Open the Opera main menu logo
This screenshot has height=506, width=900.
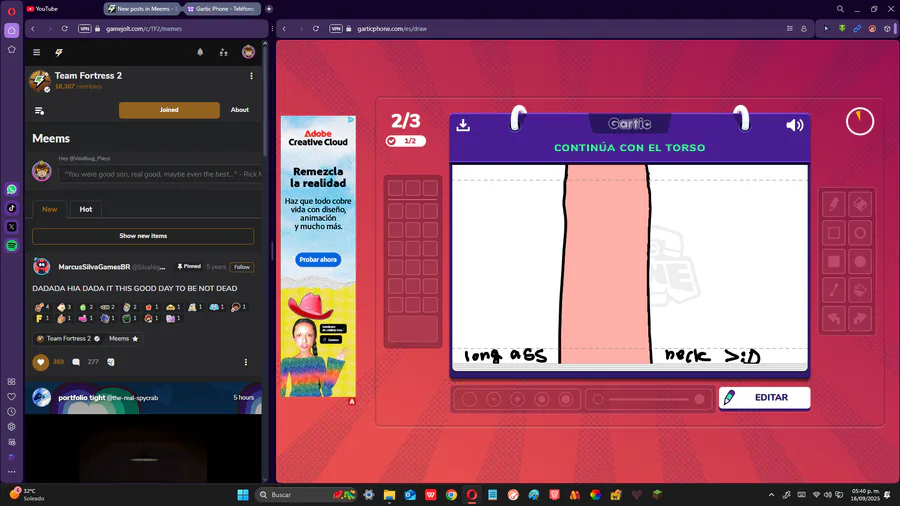point(11,11)
